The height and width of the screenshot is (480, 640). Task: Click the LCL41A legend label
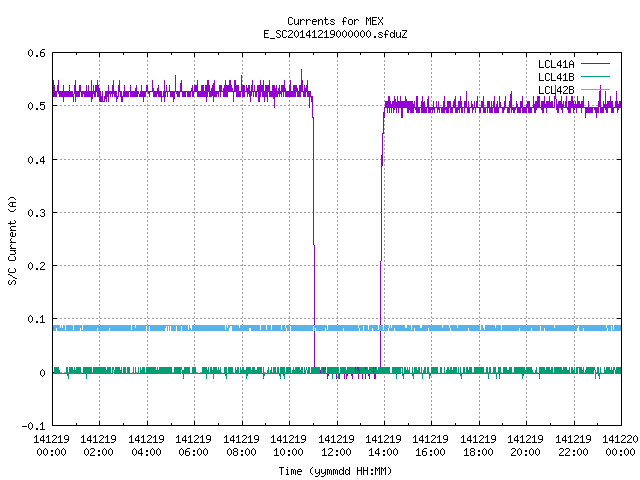(556, 64)
